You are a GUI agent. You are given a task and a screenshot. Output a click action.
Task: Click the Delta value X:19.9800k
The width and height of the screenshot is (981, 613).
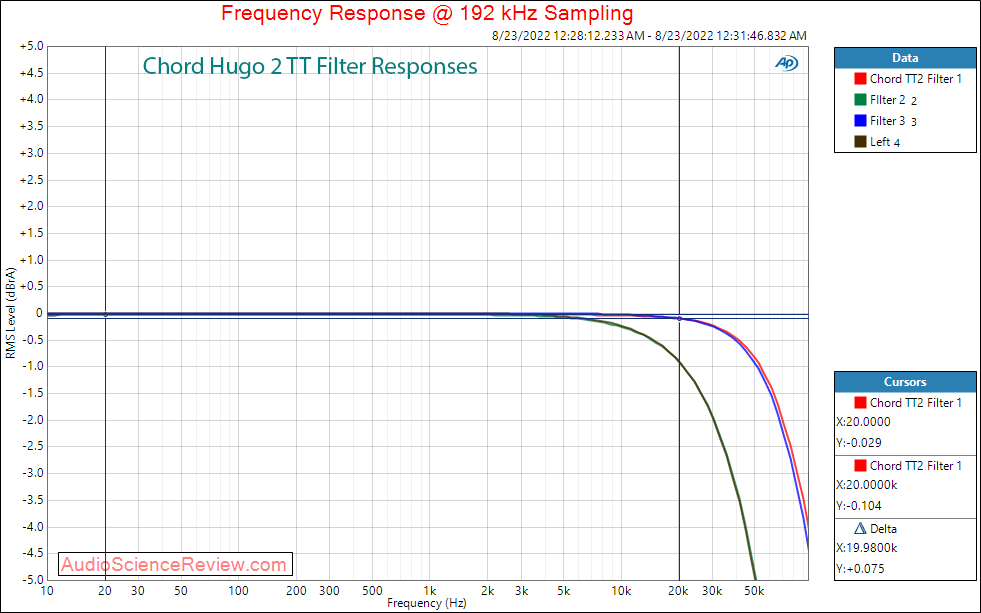tap(867, 548)
